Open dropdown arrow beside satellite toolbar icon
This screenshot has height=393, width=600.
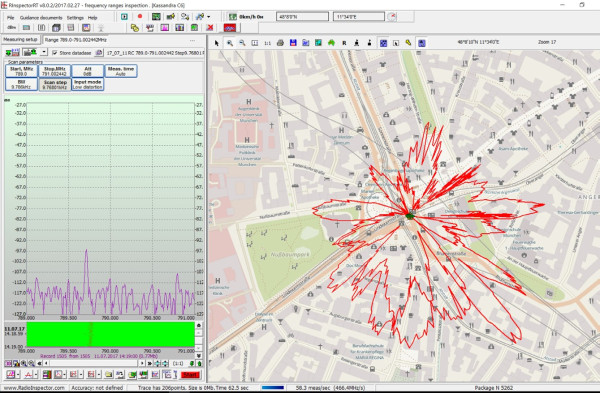point(209,17)
